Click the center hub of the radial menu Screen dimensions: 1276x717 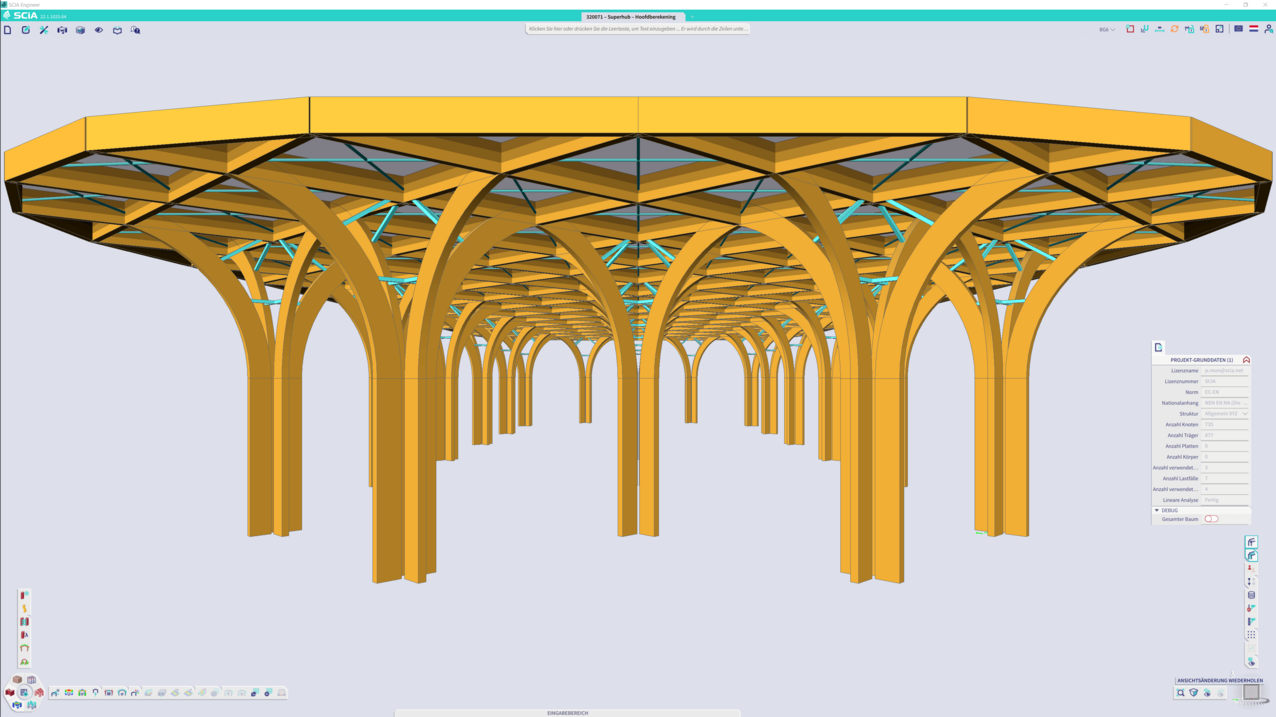24,692
